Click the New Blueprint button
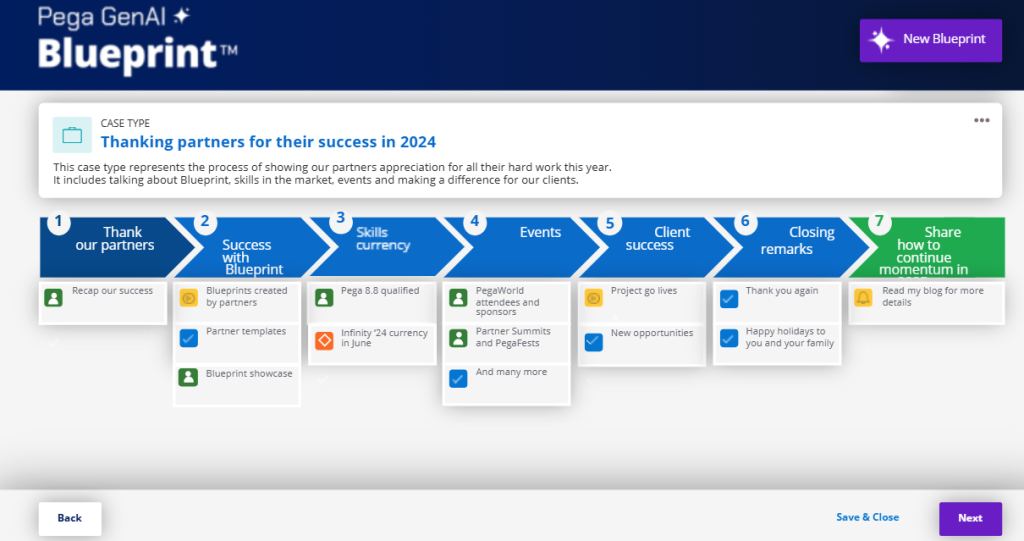Screen dimensions: 1024x541 point(931,41)
